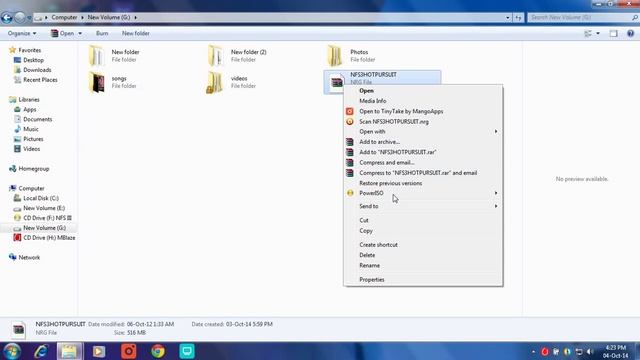
Task: Click the Search New Volume field
Action: coord(582,18)
